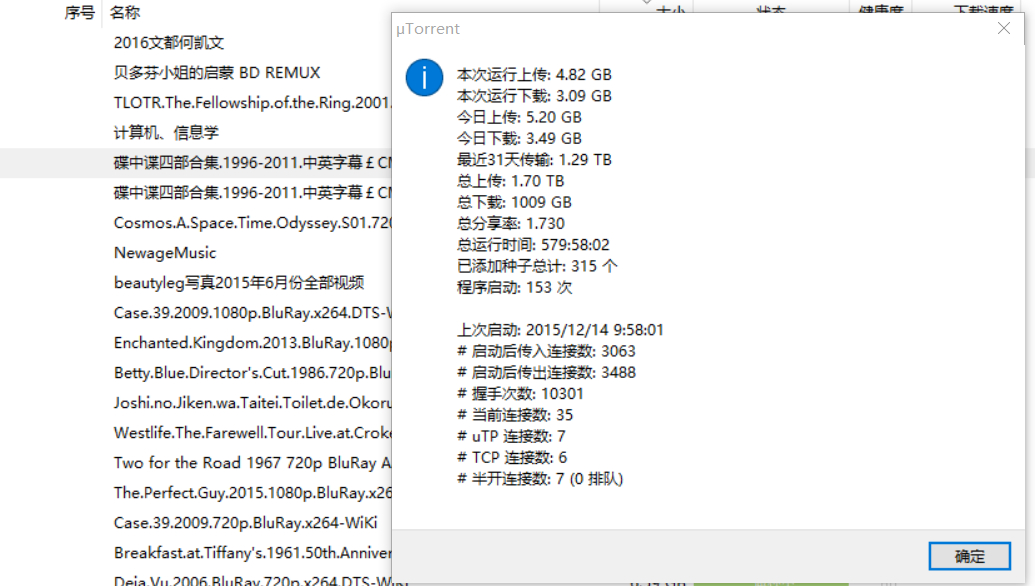Click the 半开连接数: 7 (0 排队) line
The height and width of the screenshot is (586, 1035).
[540, 479]
